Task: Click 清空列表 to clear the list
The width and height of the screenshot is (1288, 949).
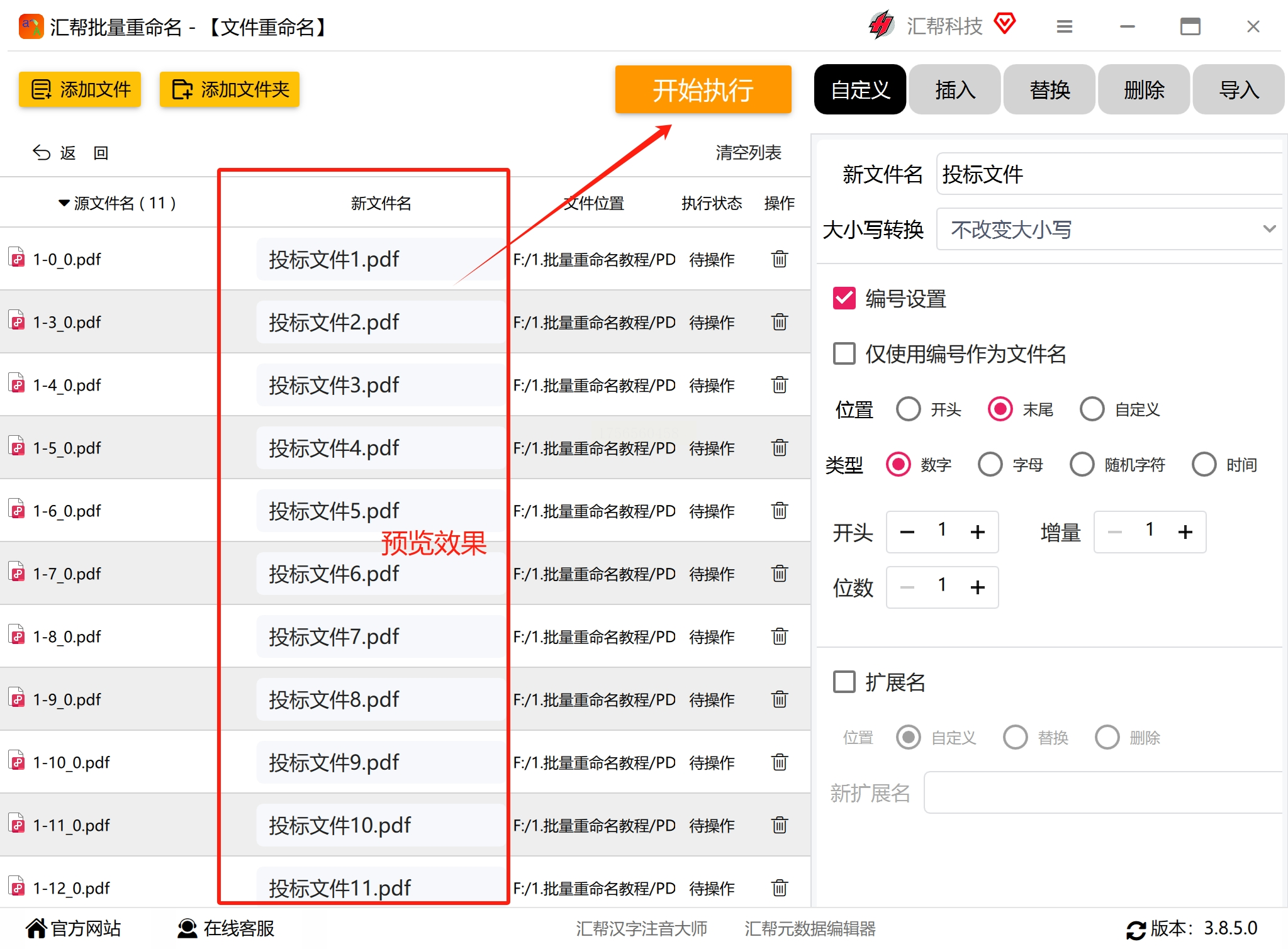Action: click(x=748, y=153)
